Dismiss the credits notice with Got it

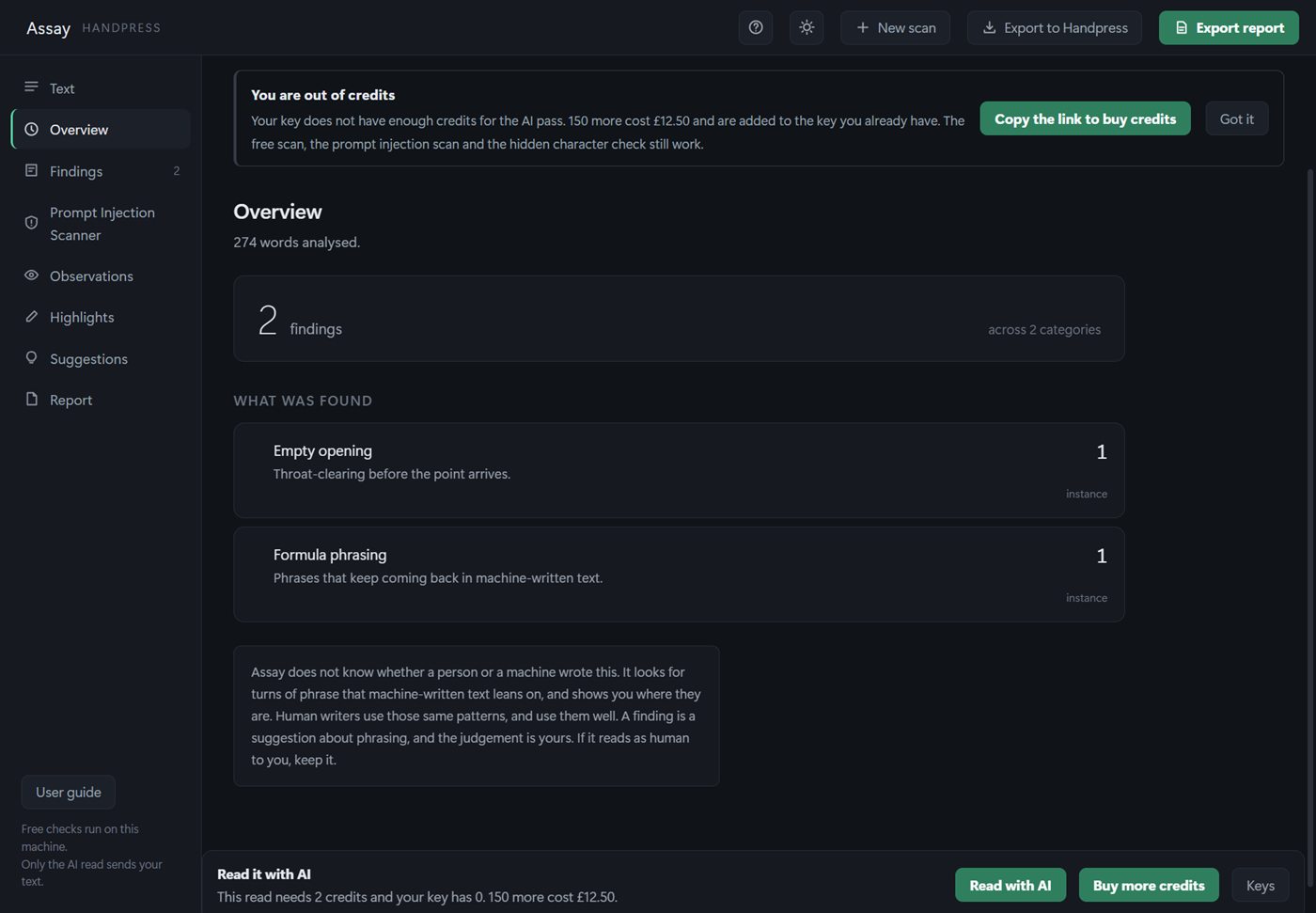[x=1236, y=118]
